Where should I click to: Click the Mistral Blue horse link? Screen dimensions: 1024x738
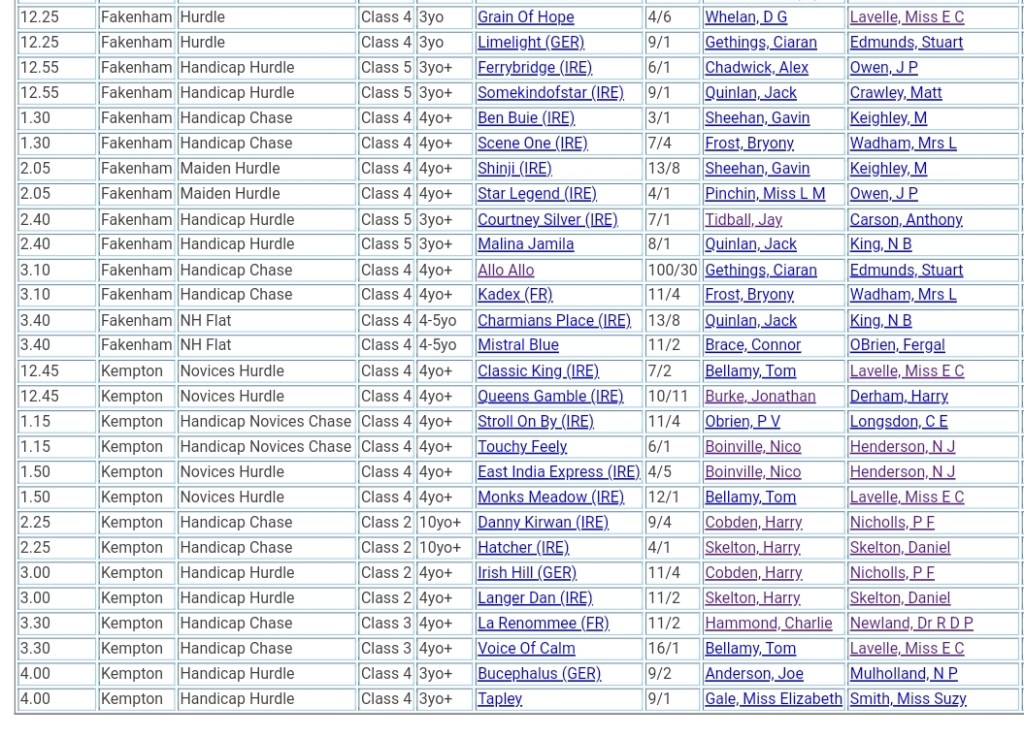pos(517,345)
